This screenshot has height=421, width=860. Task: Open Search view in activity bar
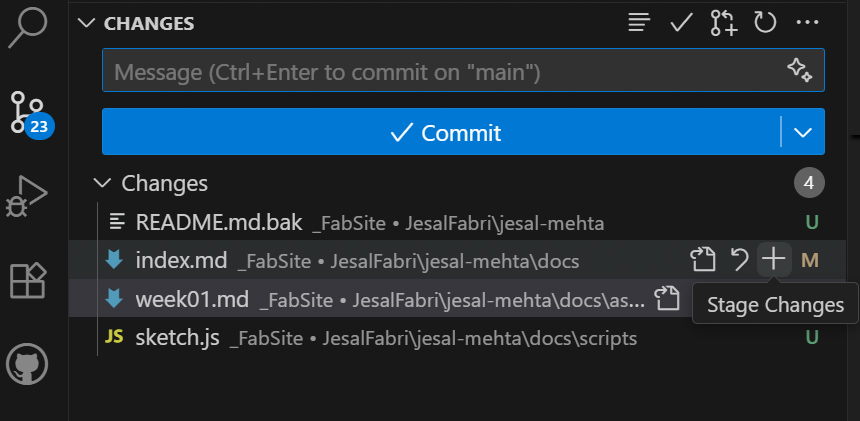point(28,28)
